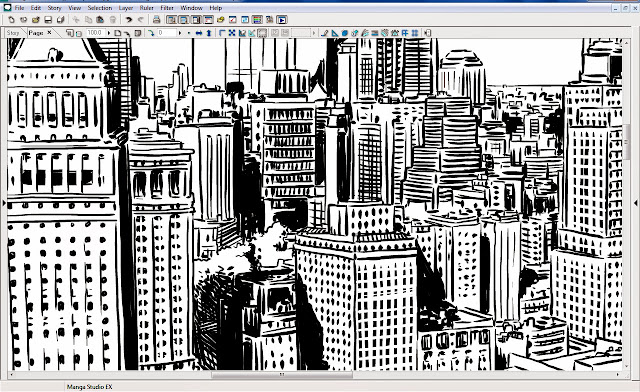The image size is (640, 392).
Task: Click the triangle ruler icon
Action: 335,33
